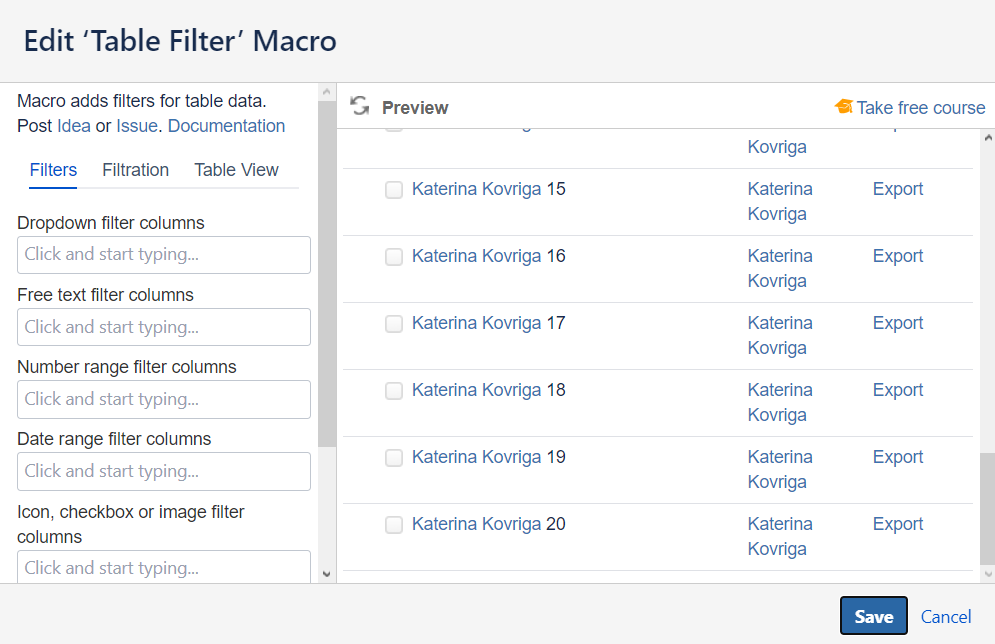Cancel editing the macro
995x644 pixels.
pyautogui.click(x=946, y=617)
